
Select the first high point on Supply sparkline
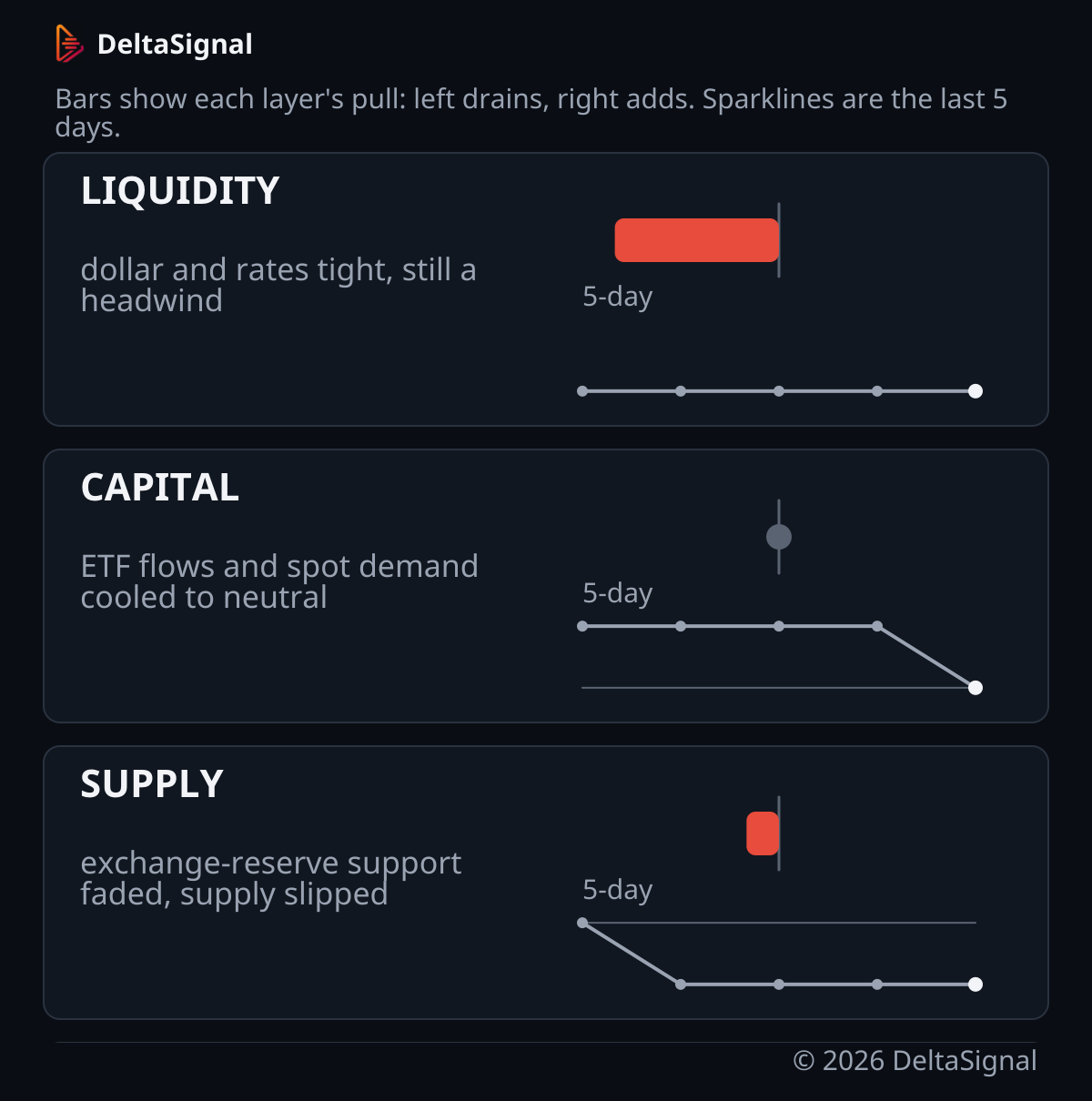tap(582, 923)
